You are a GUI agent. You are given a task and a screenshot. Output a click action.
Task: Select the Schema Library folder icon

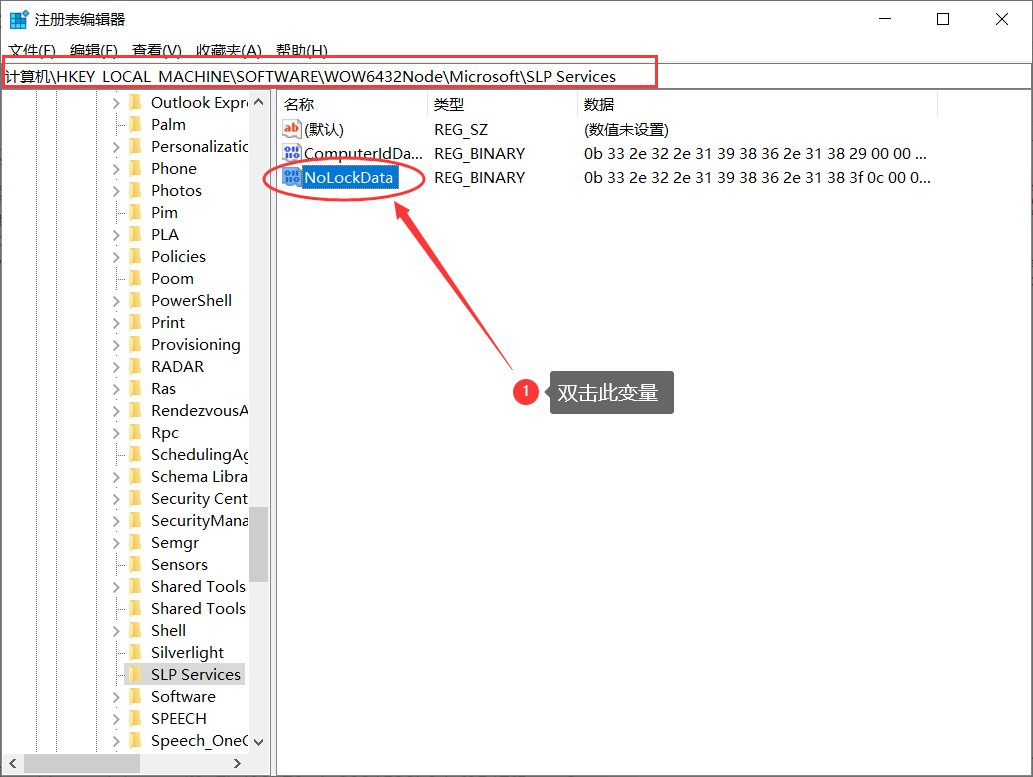135,476
